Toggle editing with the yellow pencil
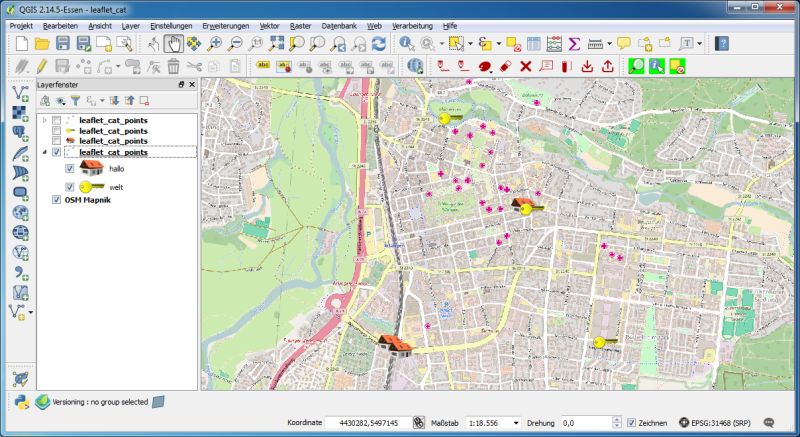 [x=42, y=66]
